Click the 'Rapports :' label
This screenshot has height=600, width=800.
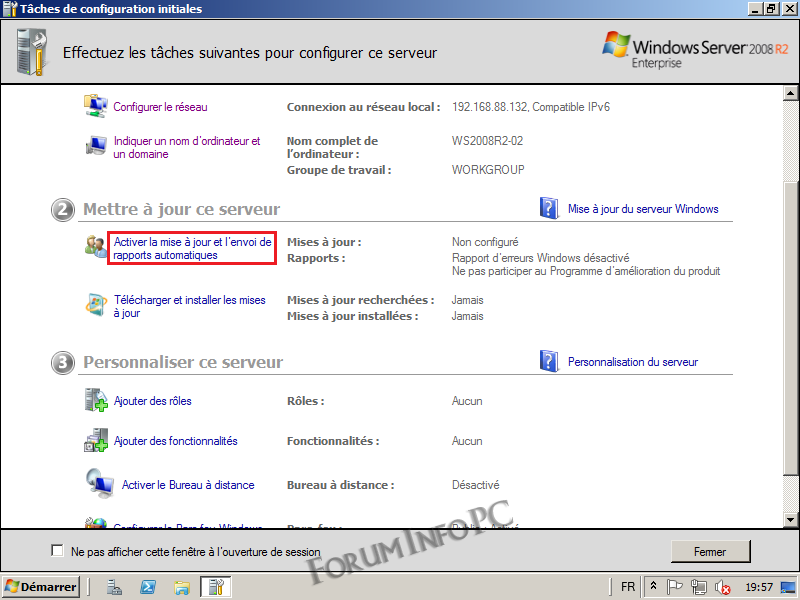coord(316,258)
